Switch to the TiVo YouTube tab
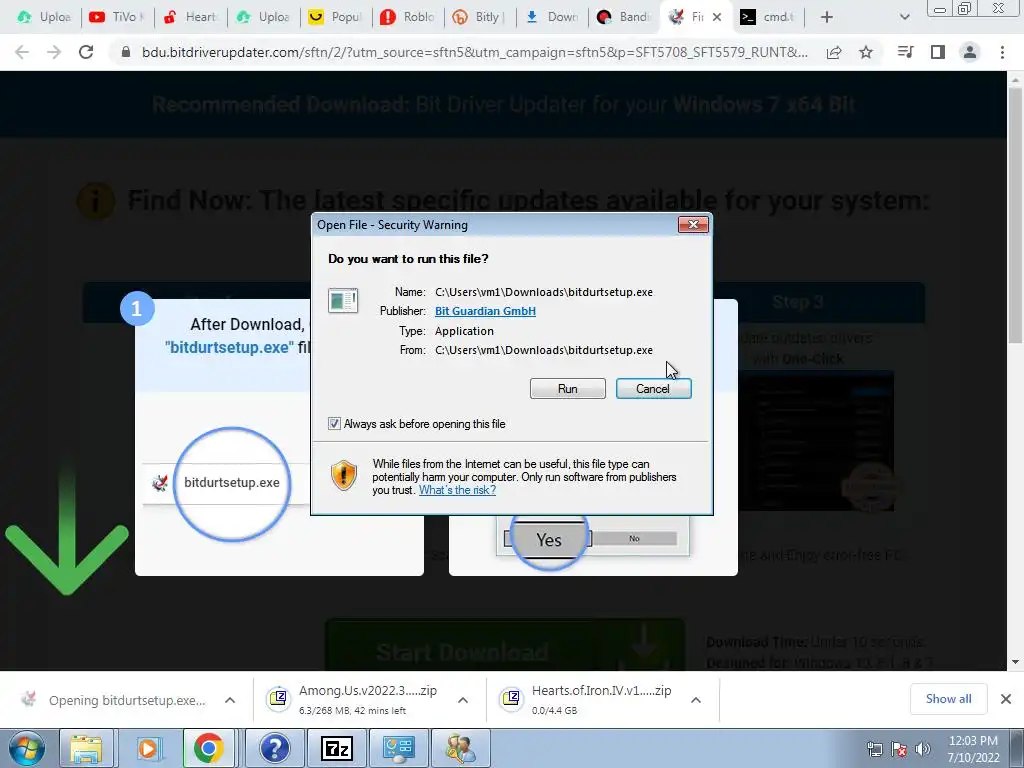Screen dimensions: 1024x768 tap(118, 17)
